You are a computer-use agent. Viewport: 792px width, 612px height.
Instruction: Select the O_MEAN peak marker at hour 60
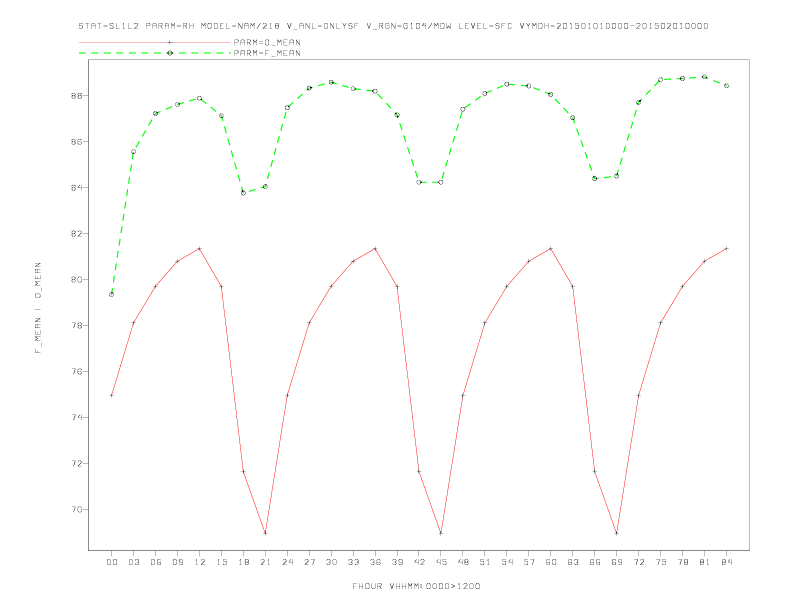tap(551, 248)
